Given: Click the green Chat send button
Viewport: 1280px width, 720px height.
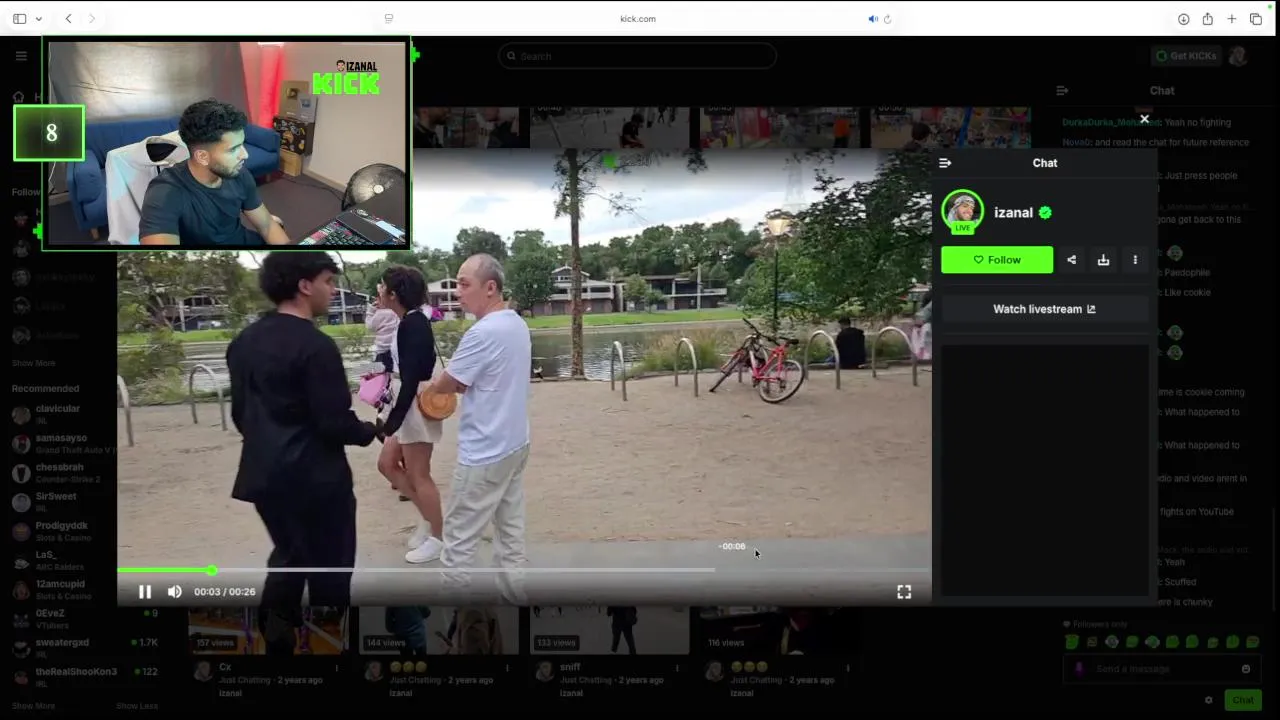Looking at the screenshot, I should [x=1243, y=700].
